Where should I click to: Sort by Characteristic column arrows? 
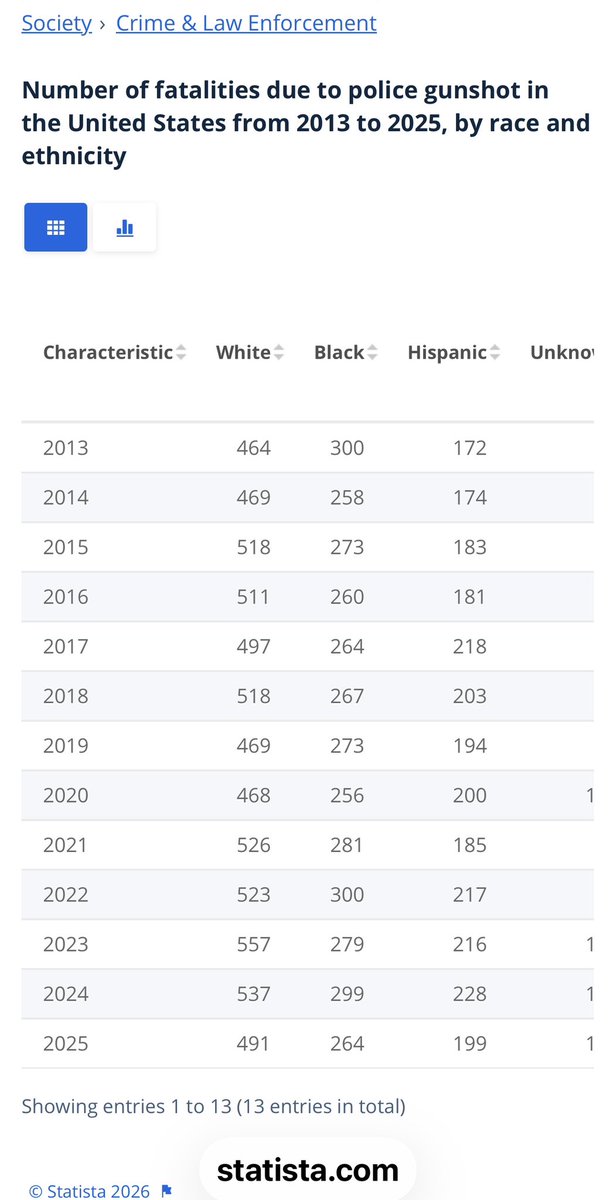click(x=181, y=353)
